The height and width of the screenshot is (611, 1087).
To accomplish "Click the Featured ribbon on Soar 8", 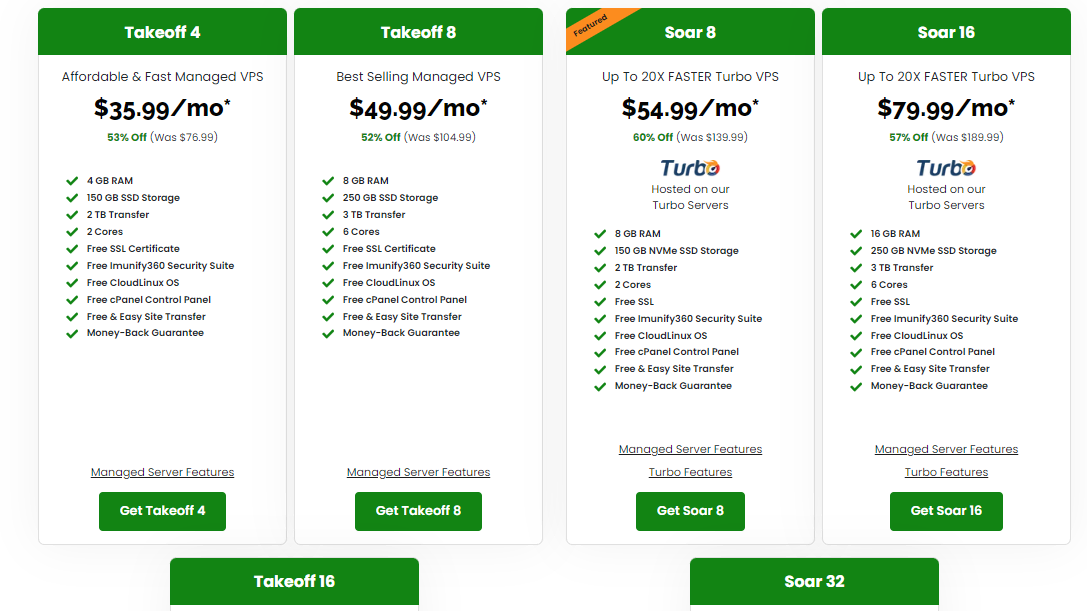I will (589, 26).
